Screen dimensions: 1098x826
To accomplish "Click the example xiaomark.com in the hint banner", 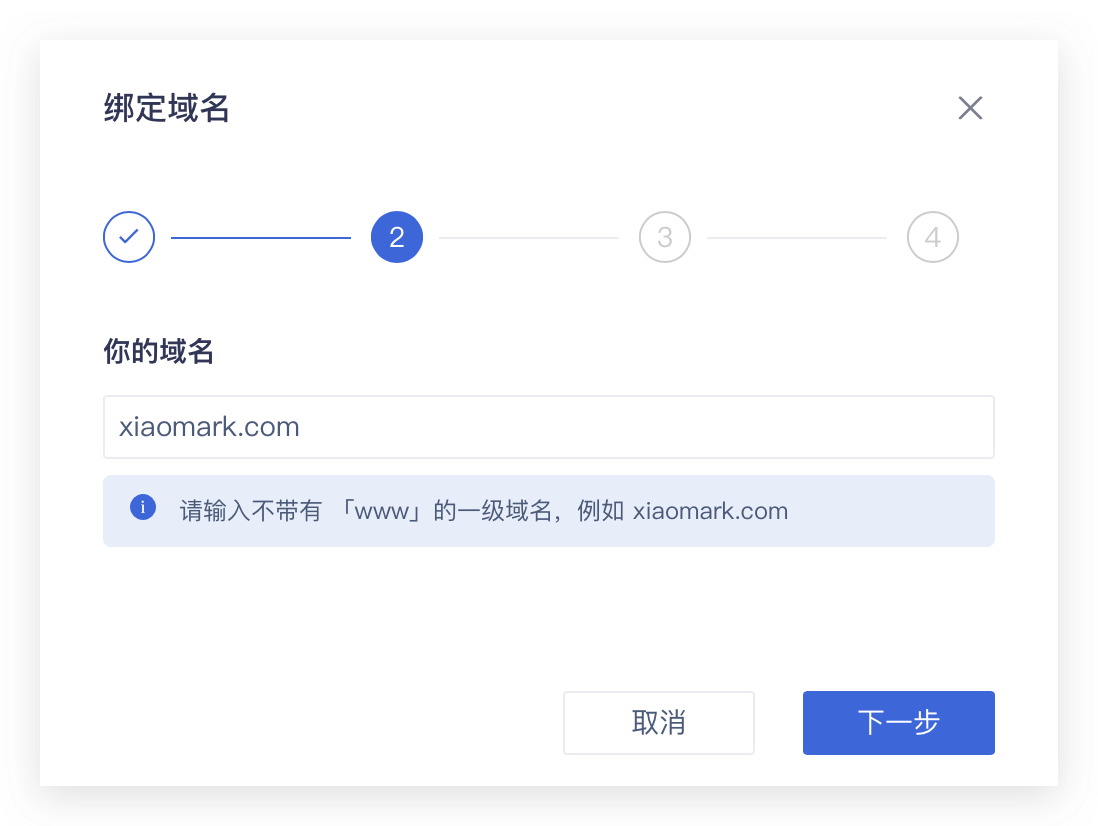I will [x=710, y=511].
